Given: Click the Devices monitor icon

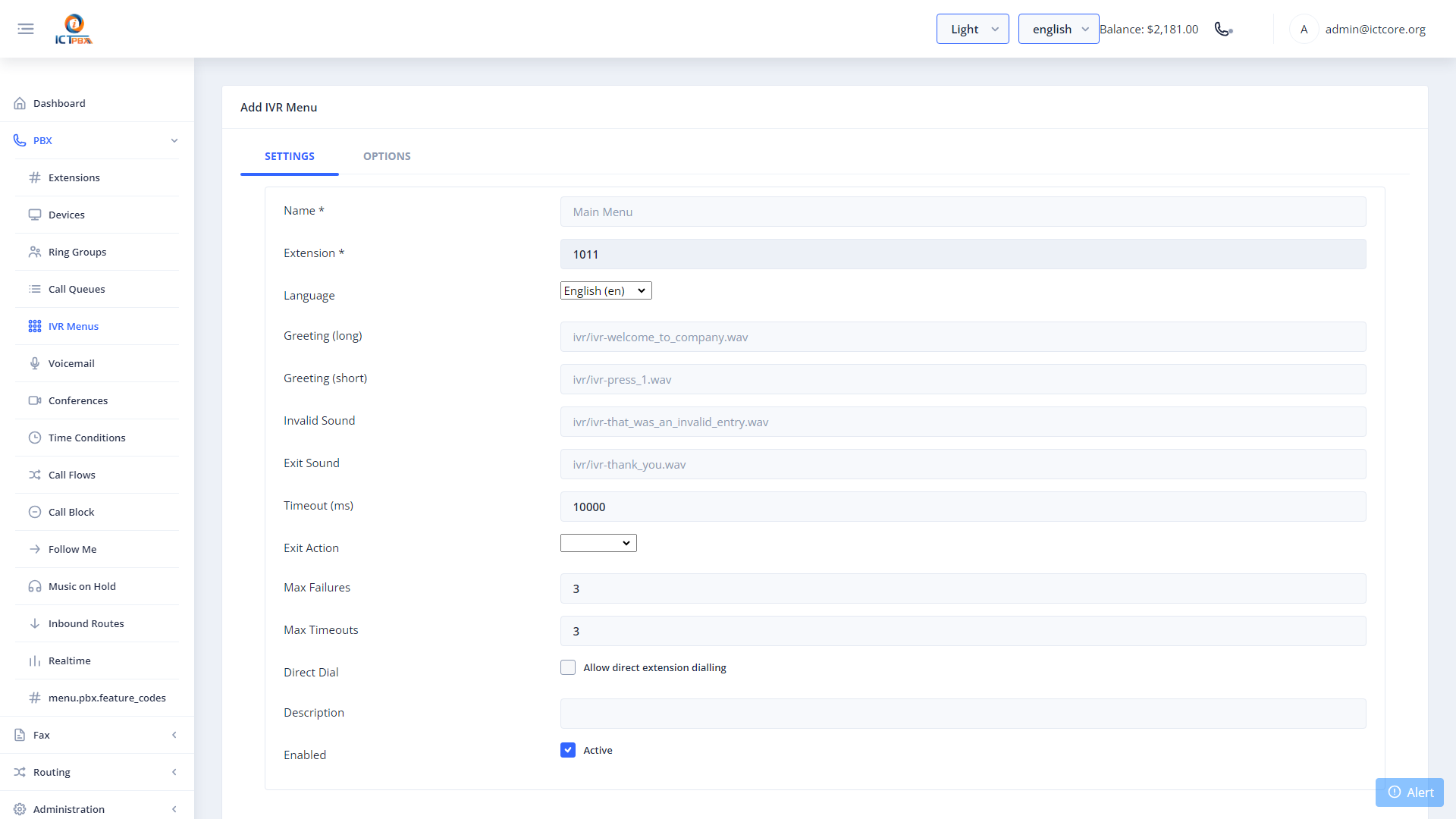Looking at the screenshot, I should (x=35, y=215).
